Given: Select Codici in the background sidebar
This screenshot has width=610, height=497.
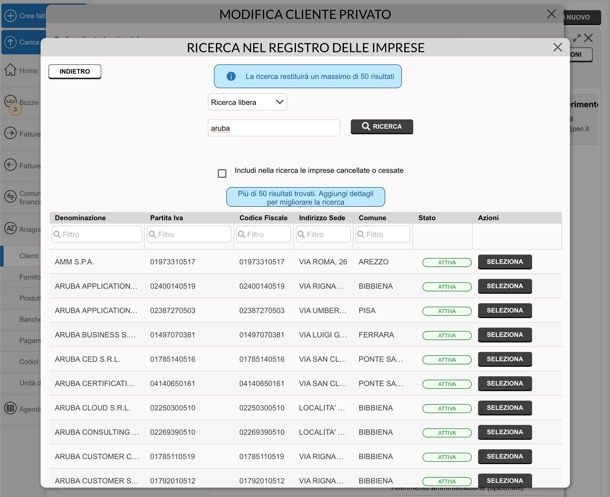Looking at the screenshot, I should 29,362.
